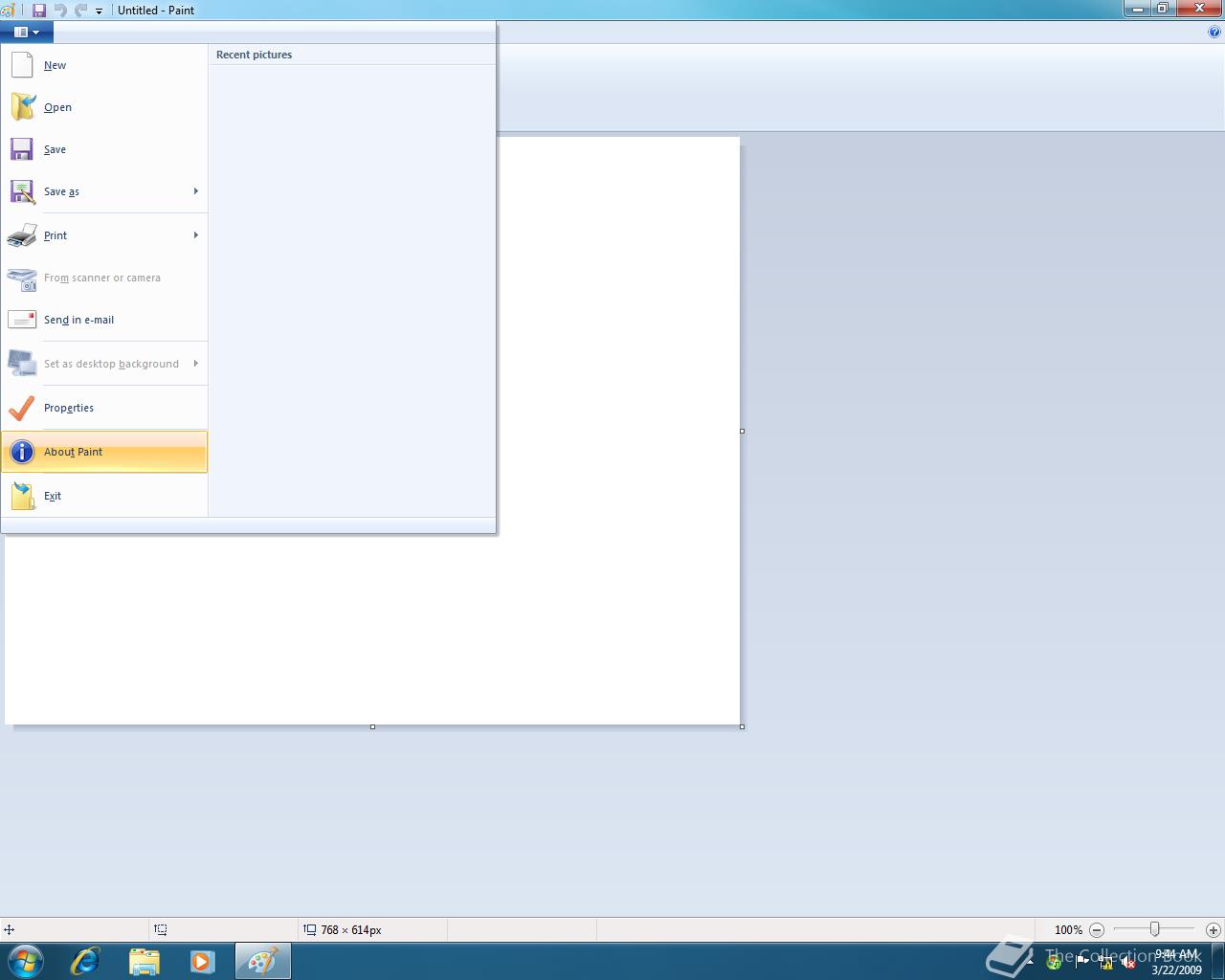Open the Windows Start orb

26,961
